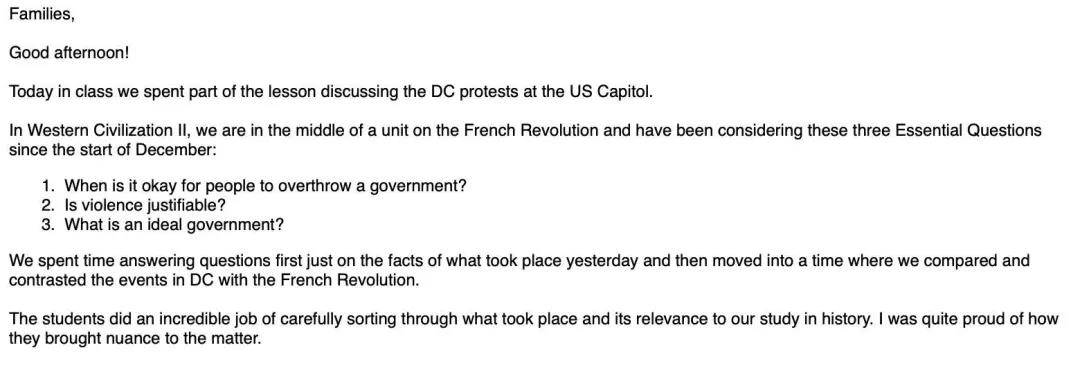This screenshot has width=1080, height=377.
Task: Select list item 'What is an ideal government?'
Action: click(174, 225)
